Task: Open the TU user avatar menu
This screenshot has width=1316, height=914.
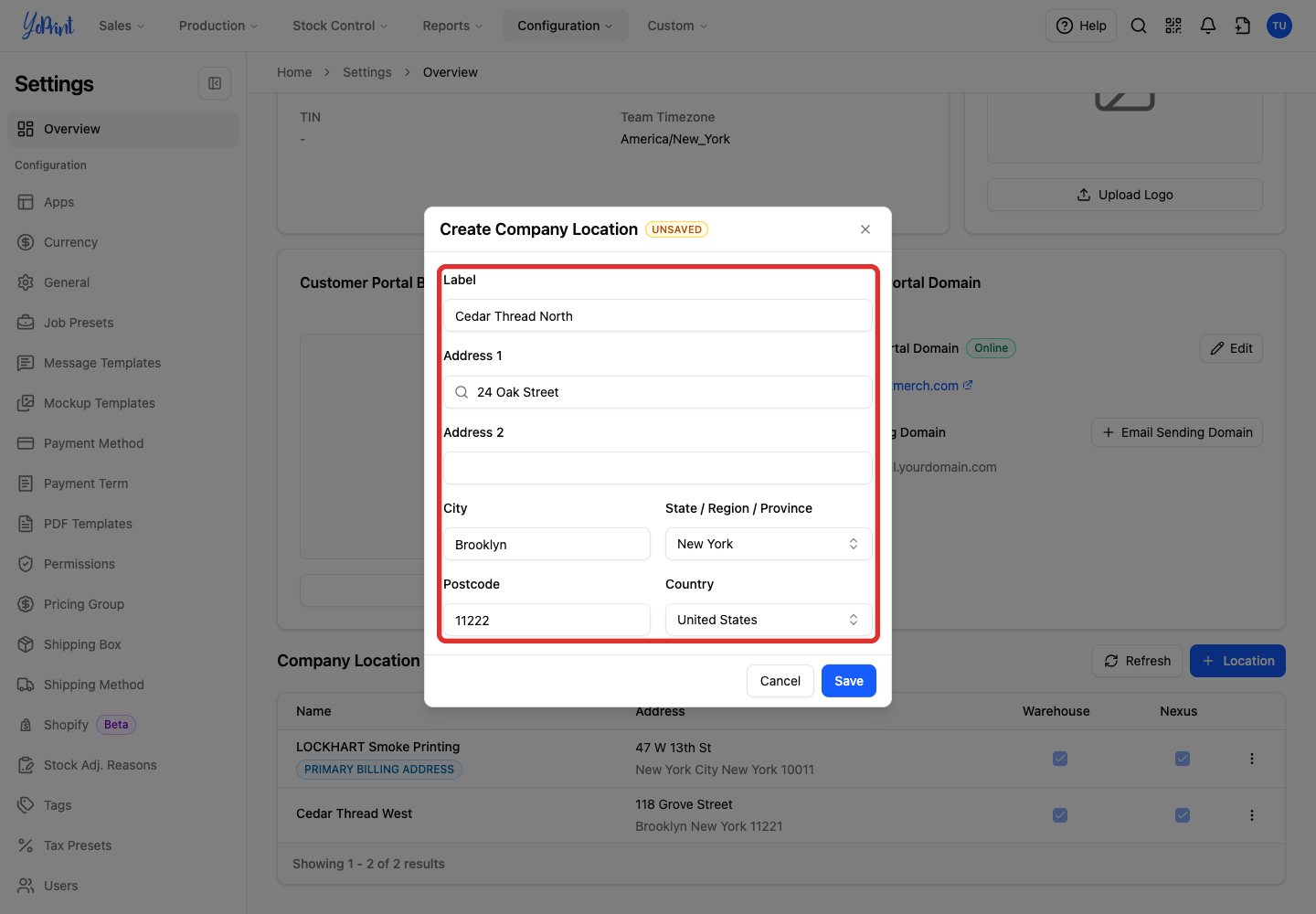Action: click(x=1279, y=26)
